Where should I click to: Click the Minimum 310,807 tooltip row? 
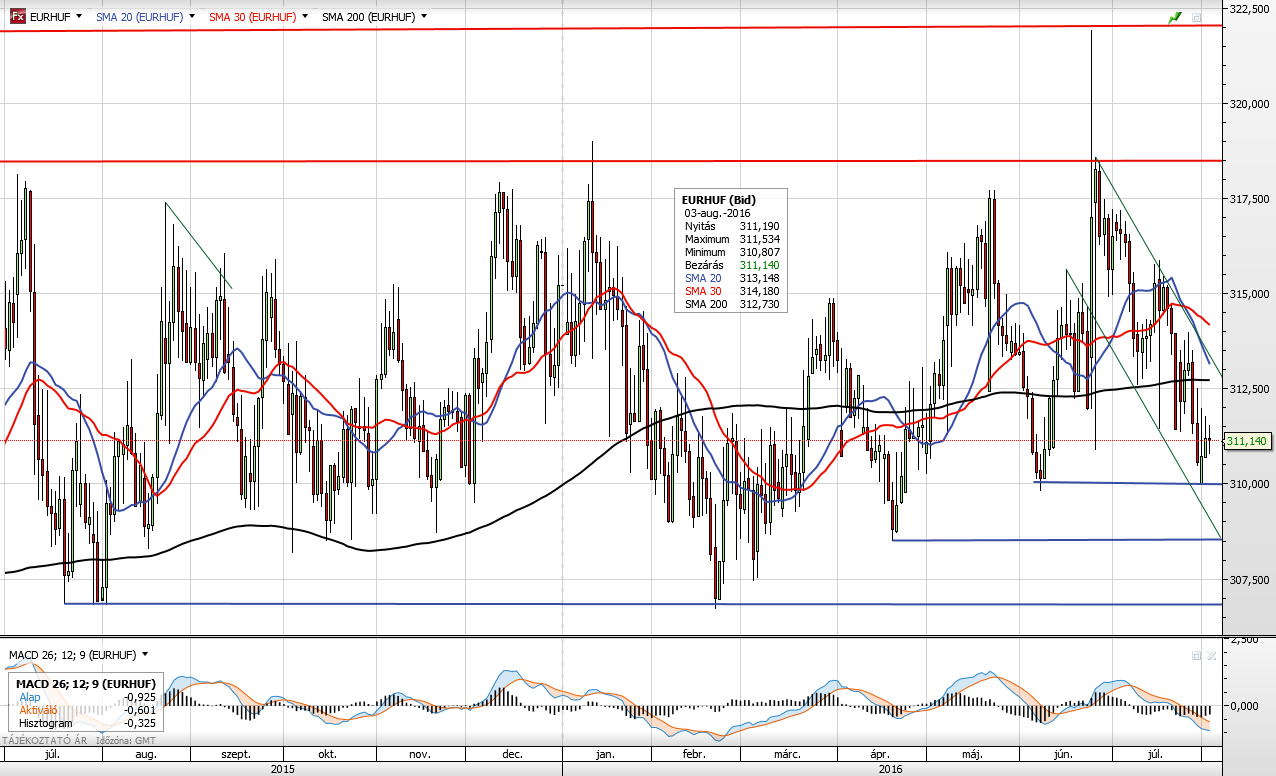pyautogui.click(x=732, y=252)
